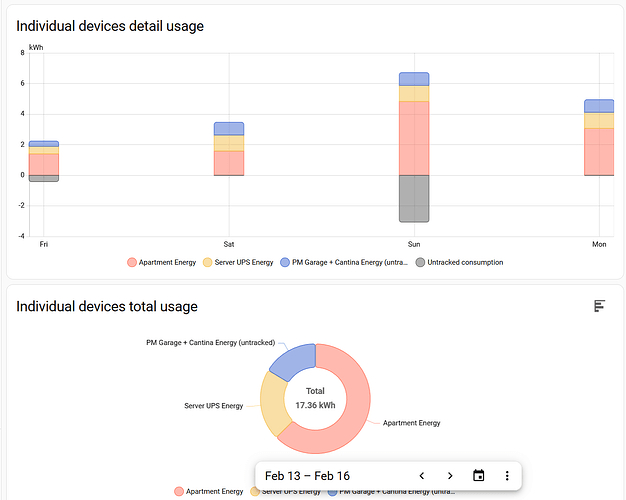
Task: Toggle Server UPS Energy in bar chart legend
Action: [x=238, y=262]
